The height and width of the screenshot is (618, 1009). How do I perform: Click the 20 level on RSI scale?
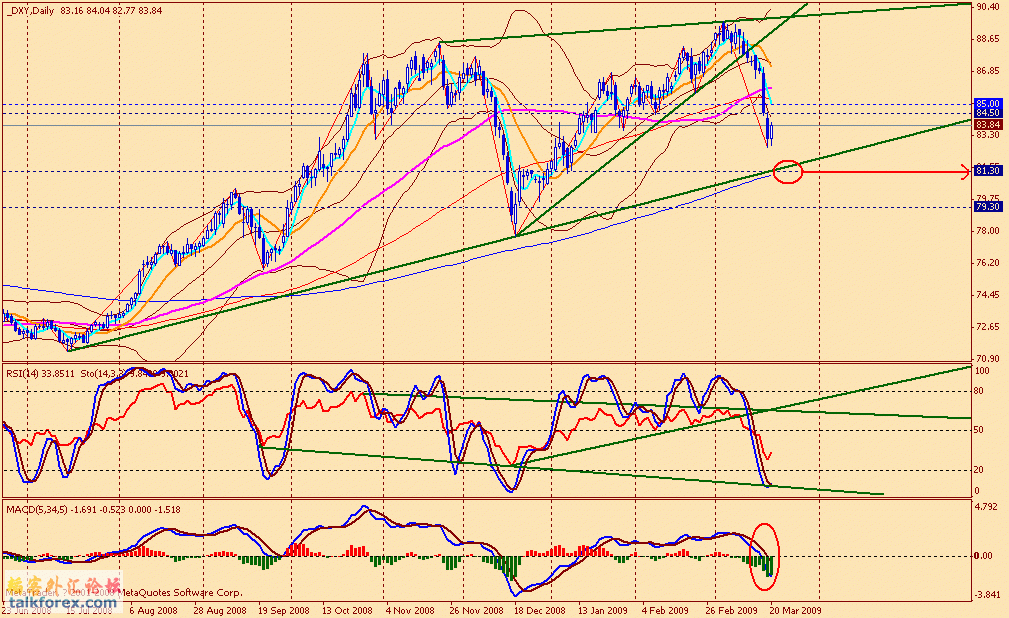(979, 470)
